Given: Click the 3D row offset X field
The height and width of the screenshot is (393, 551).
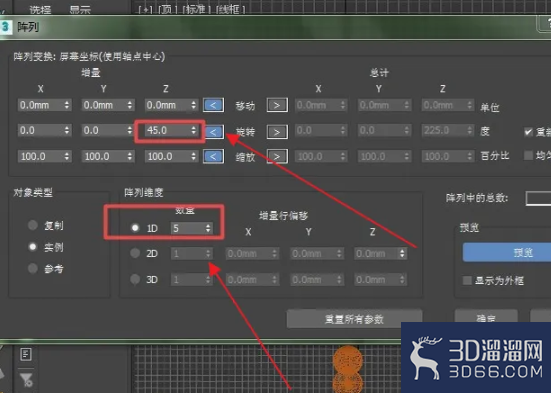Looking at the screenshot, I should tap(252, 280).
